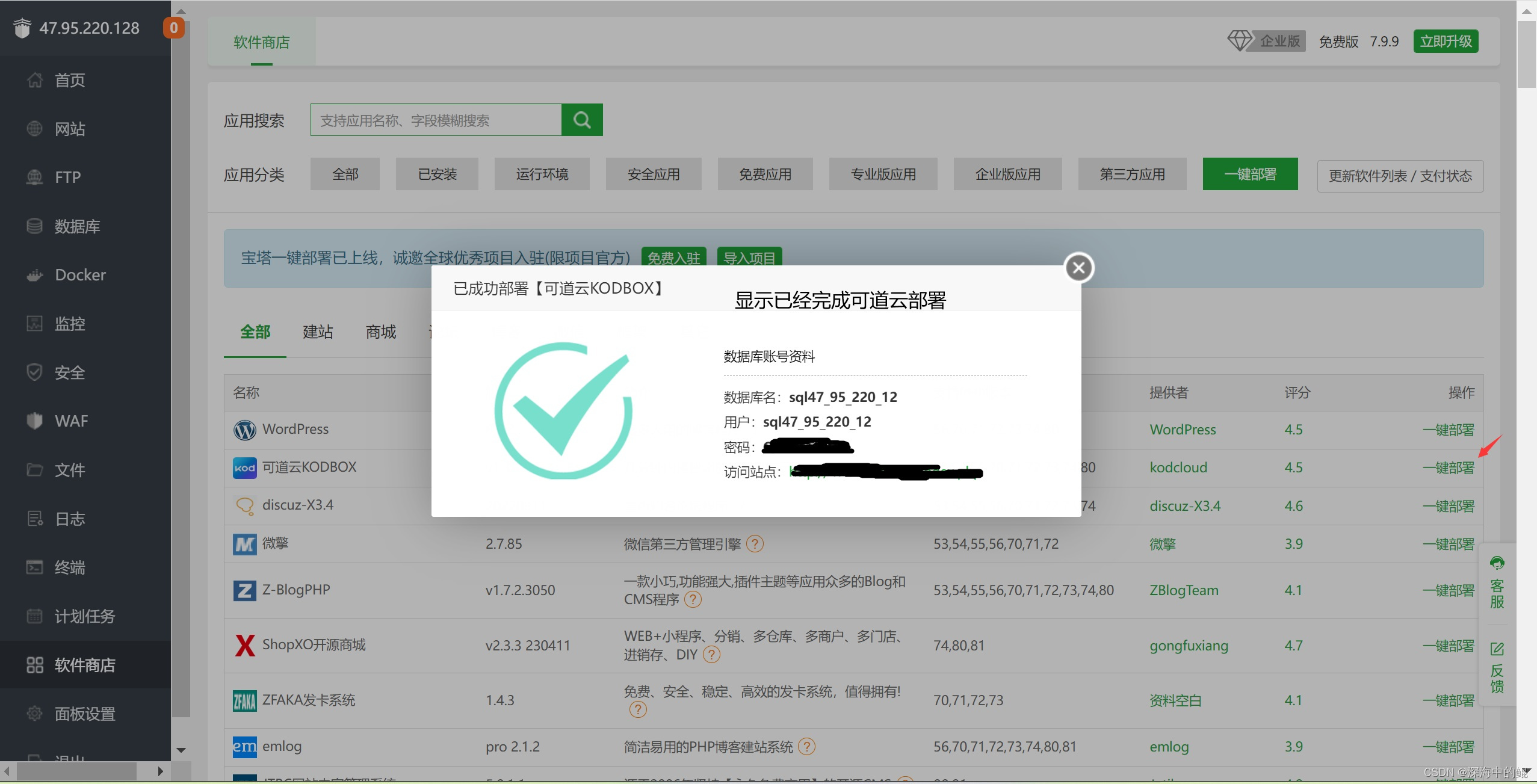Filter by 全部 category button
Viewport: 1537px width, 784px height.
point(345,174)
